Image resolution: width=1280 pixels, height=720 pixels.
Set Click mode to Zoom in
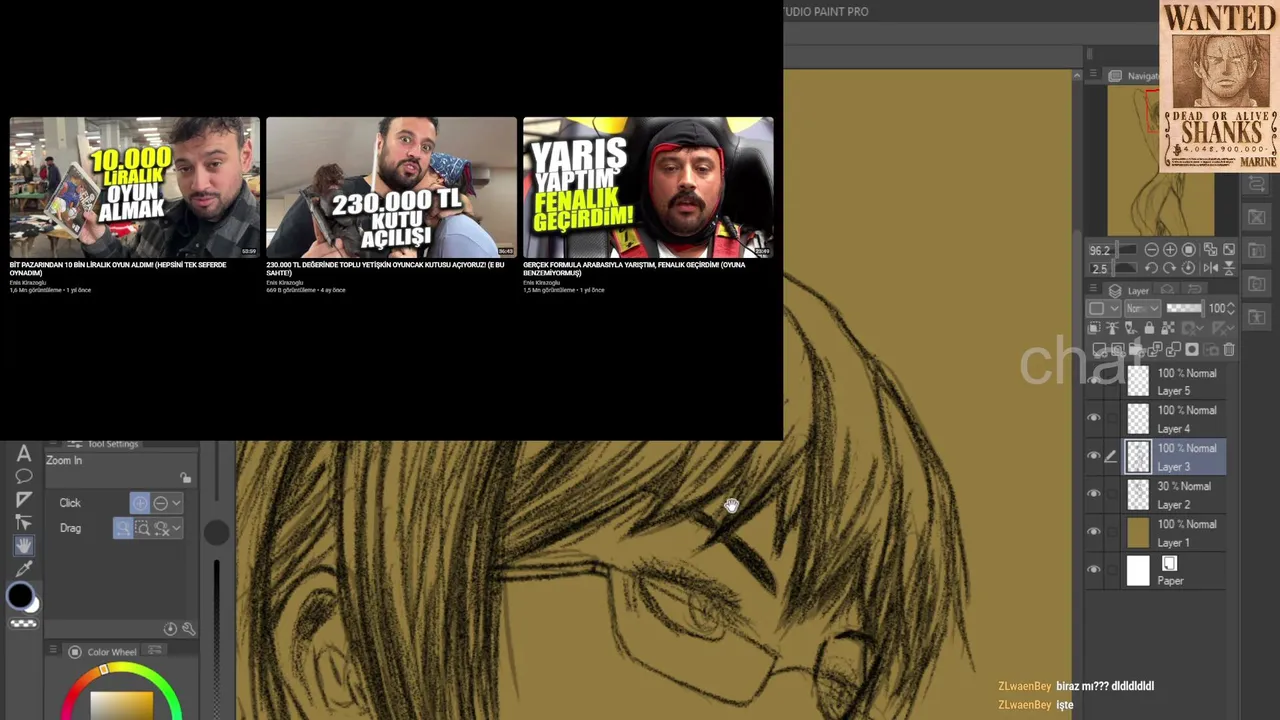point(140,503)
